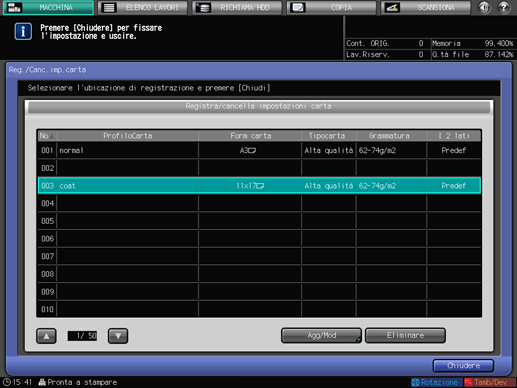Viewport: 517px width, 388px height.
Task: Click the Eliminare button
Action: click(x=405, y=335)
